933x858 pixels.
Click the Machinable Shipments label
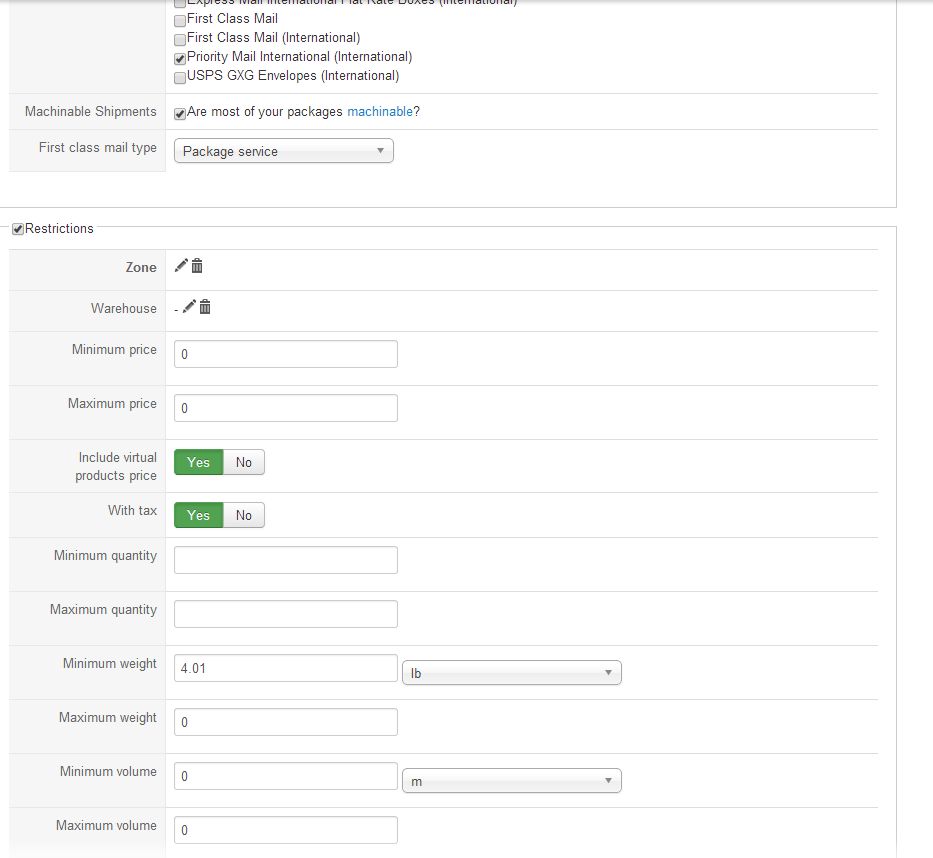90,112
